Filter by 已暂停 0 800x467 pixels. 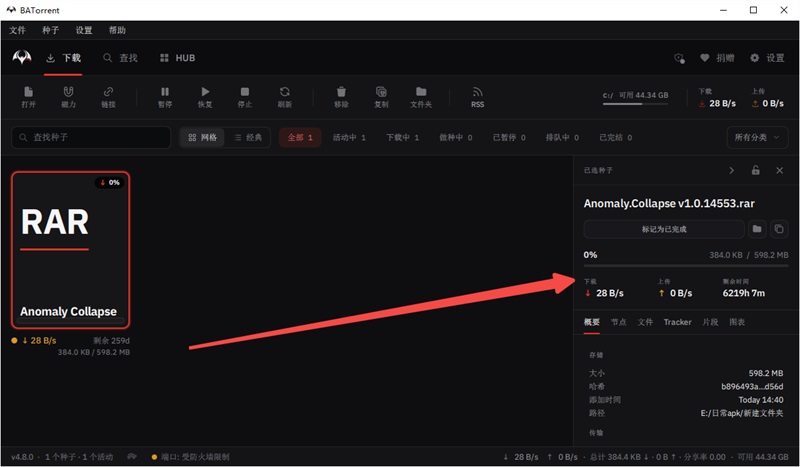tap(509, 137)
